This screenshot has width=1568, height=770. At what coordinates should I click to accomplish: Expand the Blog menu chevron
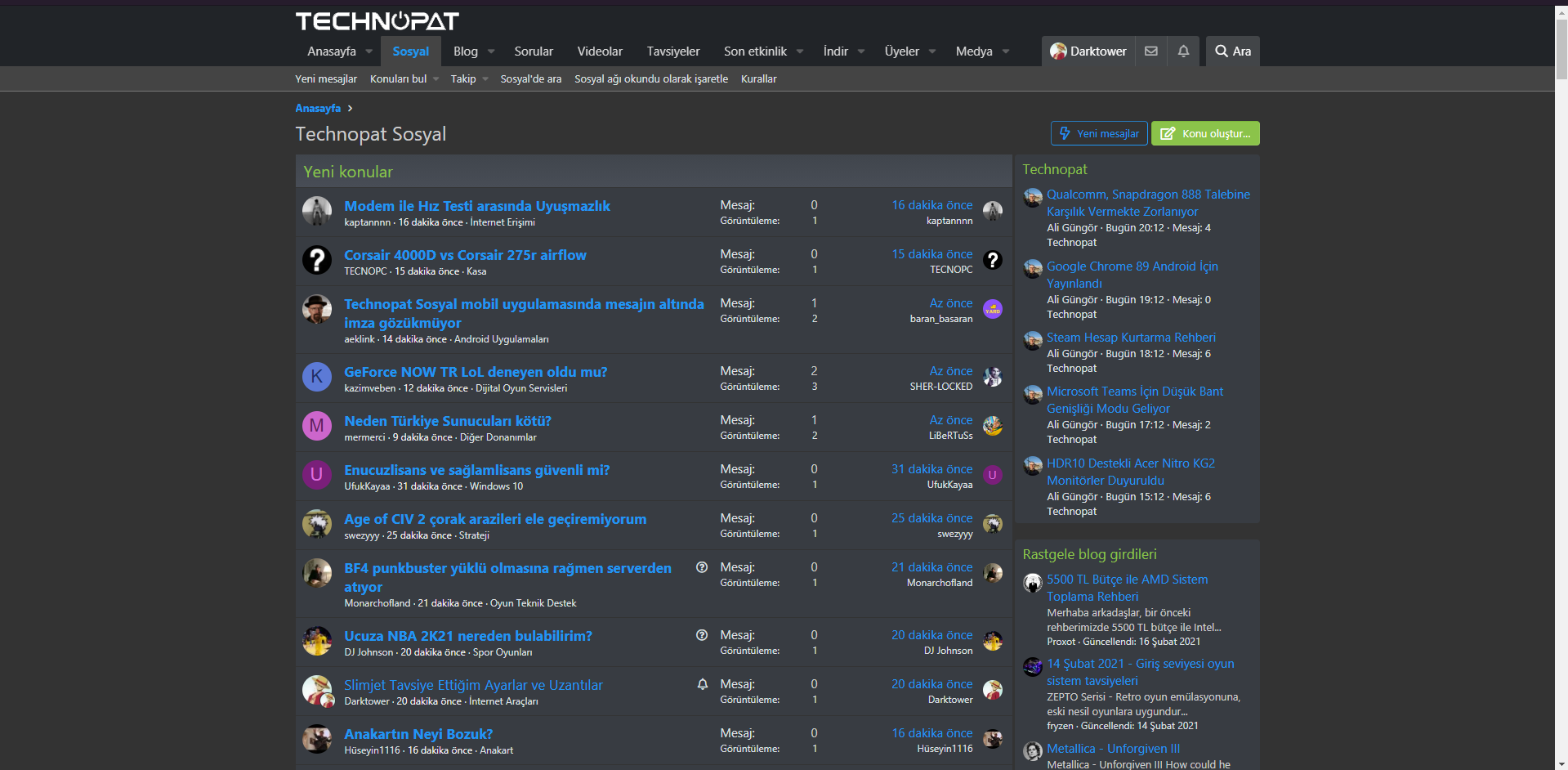click(491, 51)
